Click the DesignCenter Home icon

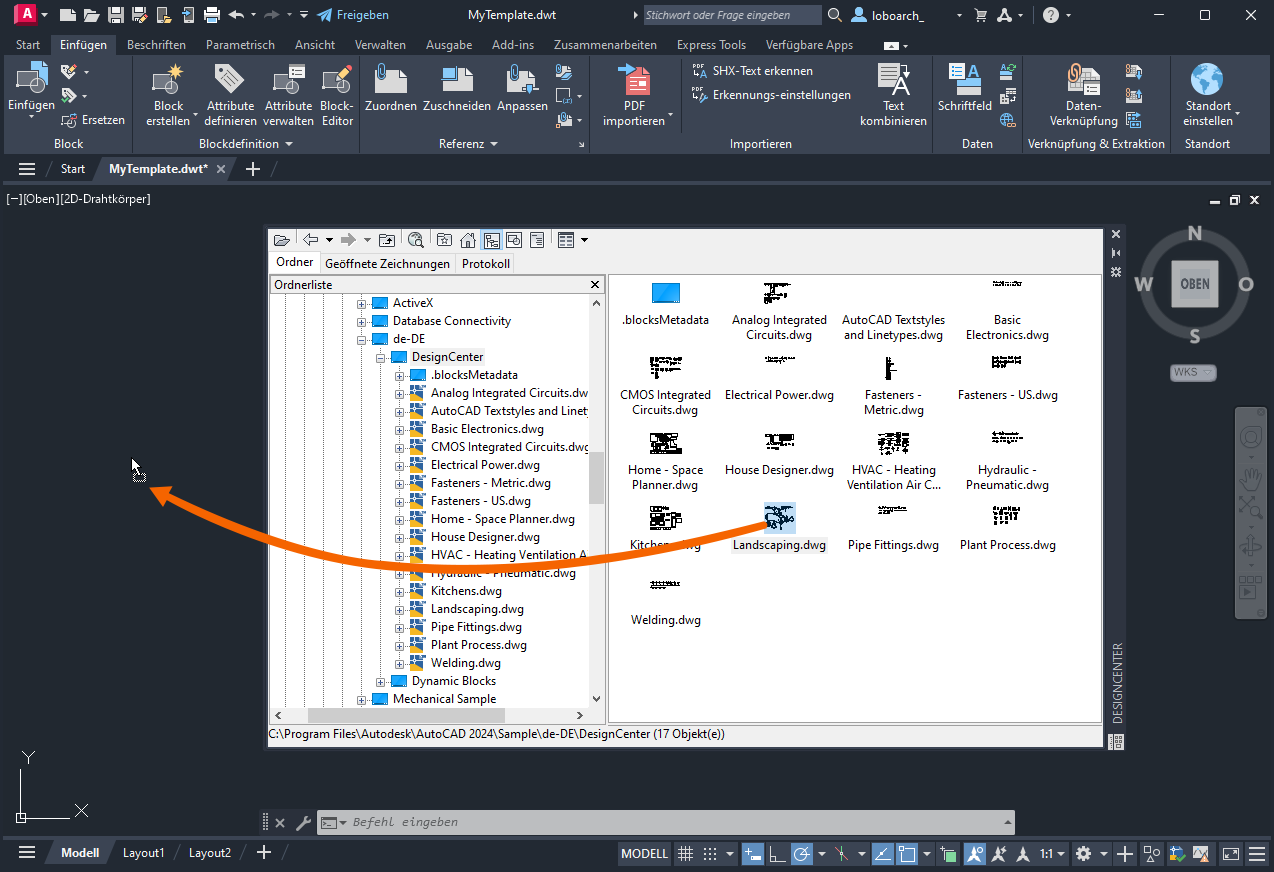[467, 240]
